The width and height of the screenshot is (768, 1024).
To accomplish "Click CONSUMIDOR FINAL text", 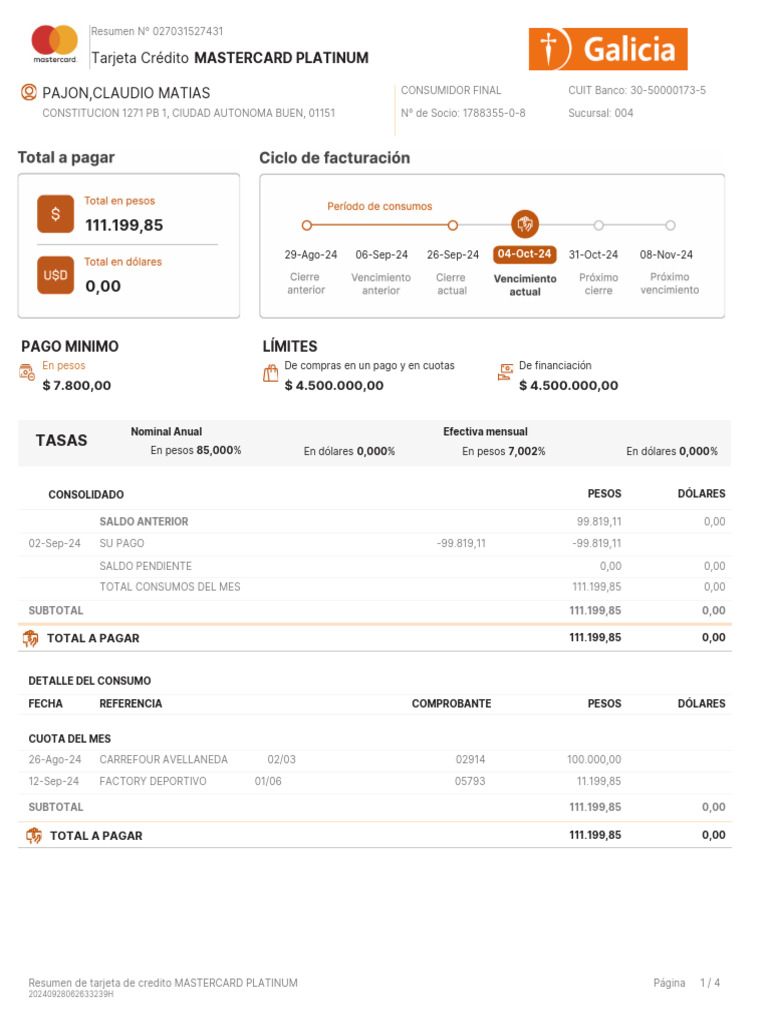I will (451, 90).
